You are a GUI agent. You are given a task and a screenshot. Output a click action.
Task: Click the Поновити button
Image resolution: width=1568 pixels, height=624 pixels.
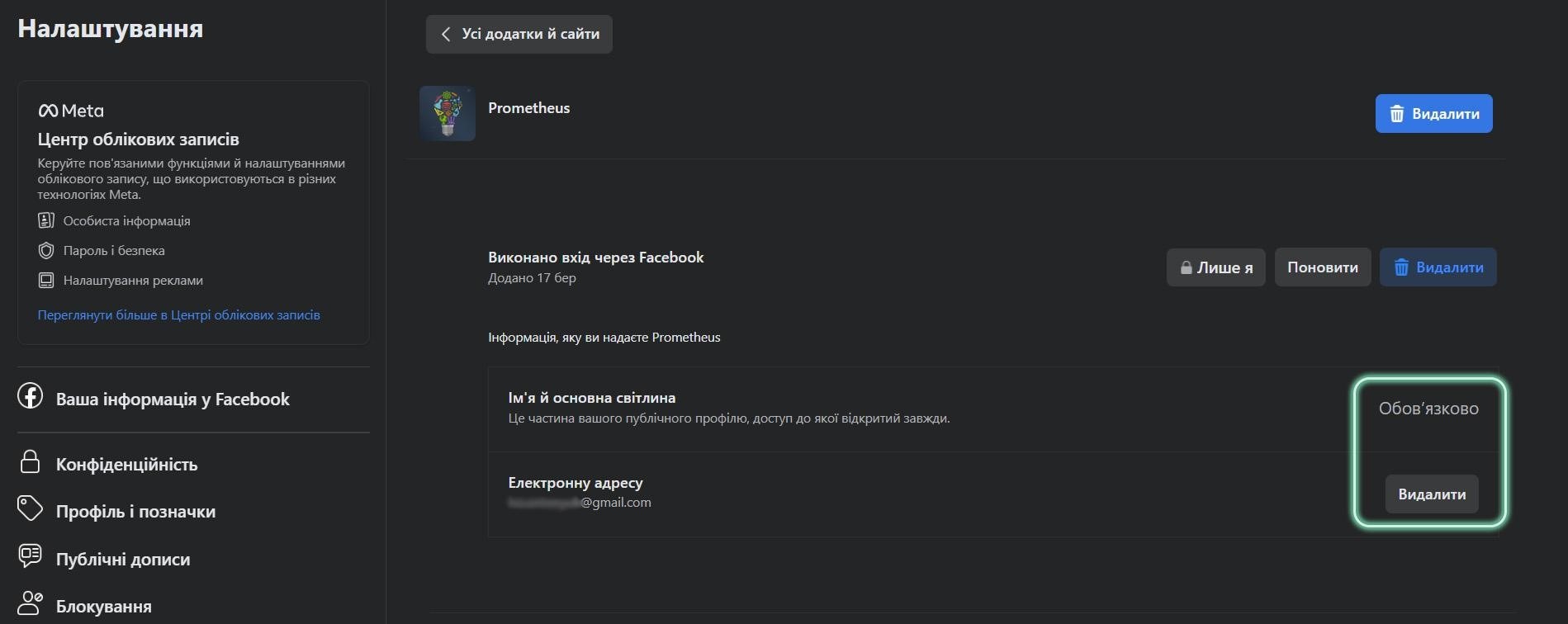tap(1323, 267)
